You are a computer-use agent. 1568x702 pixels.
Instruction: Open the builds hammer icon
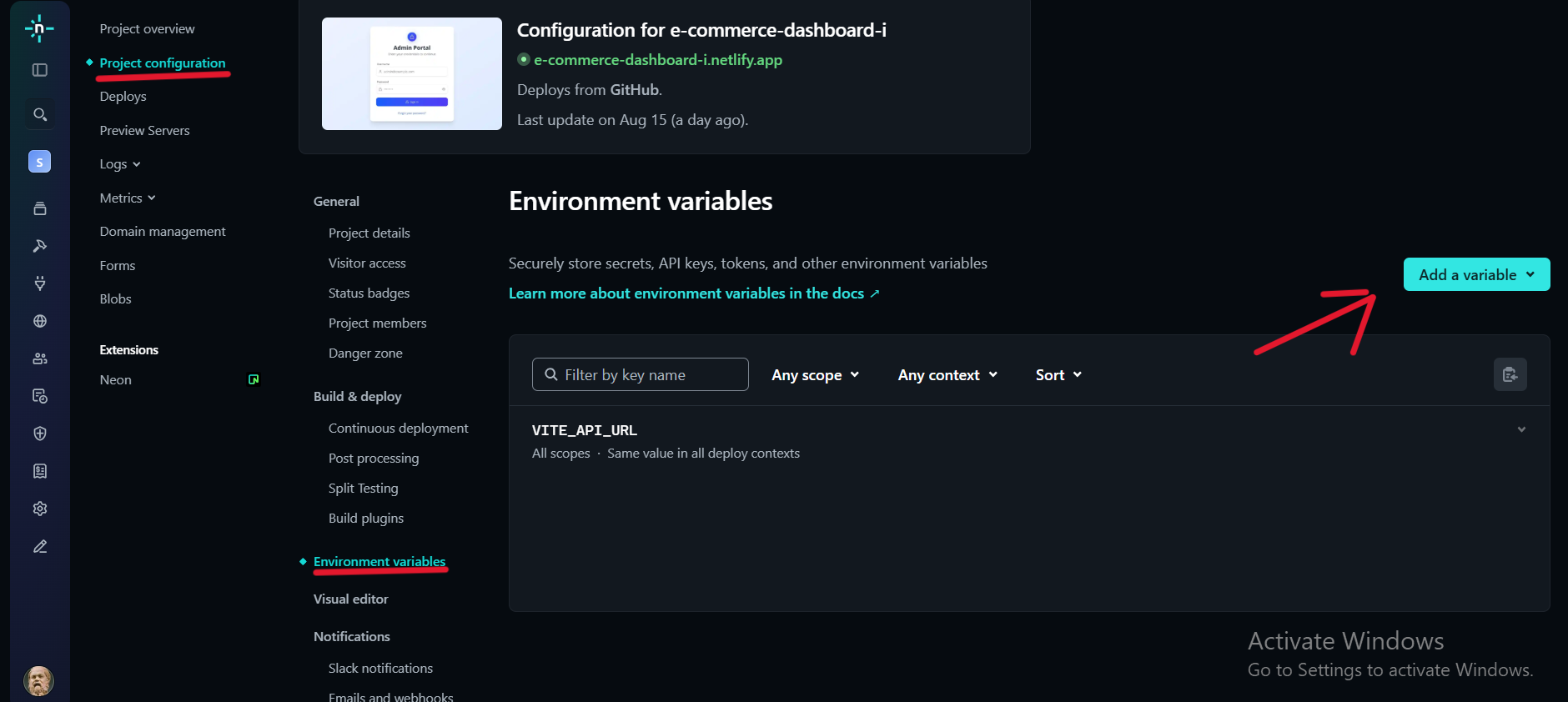coord(39,246)
